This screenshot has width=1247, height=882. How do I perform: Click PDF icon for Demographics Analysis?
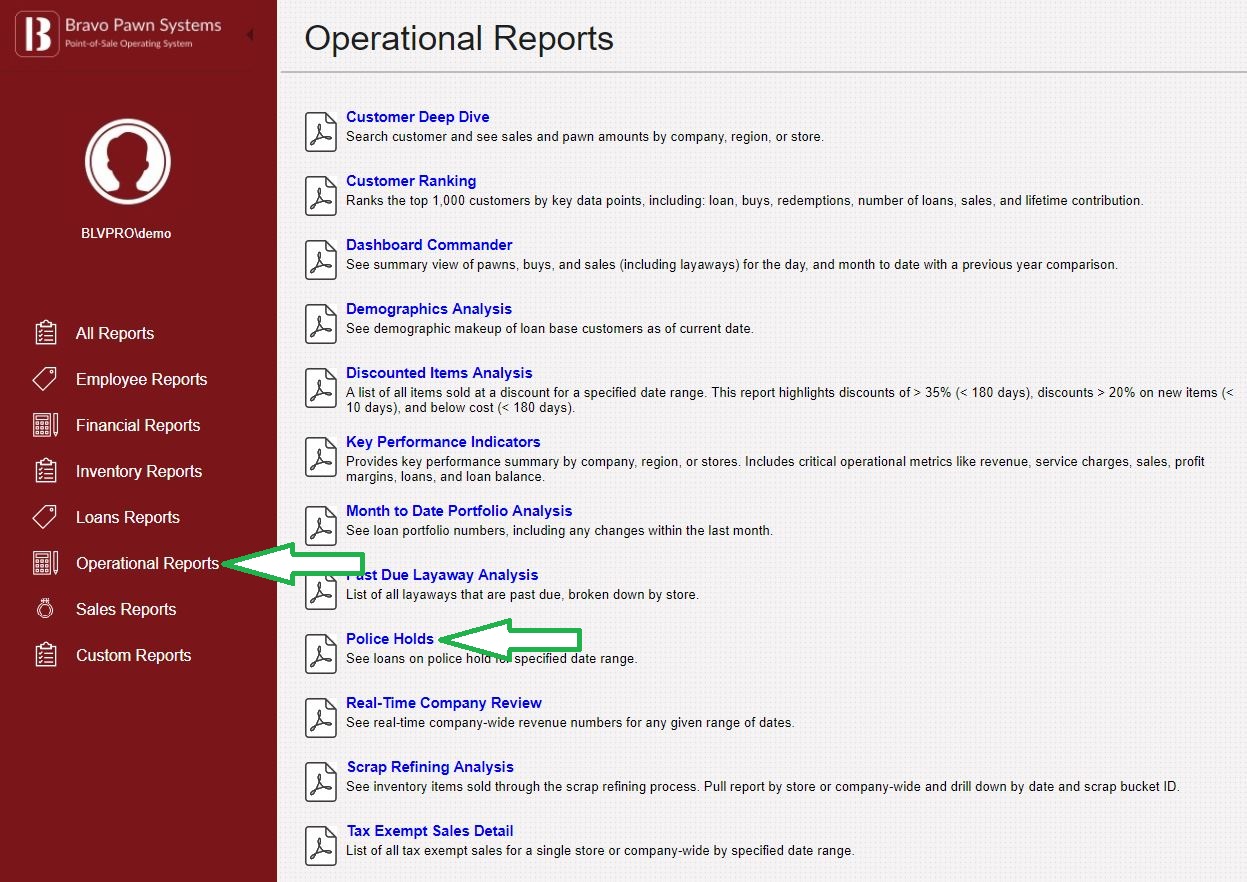[320, 324]
